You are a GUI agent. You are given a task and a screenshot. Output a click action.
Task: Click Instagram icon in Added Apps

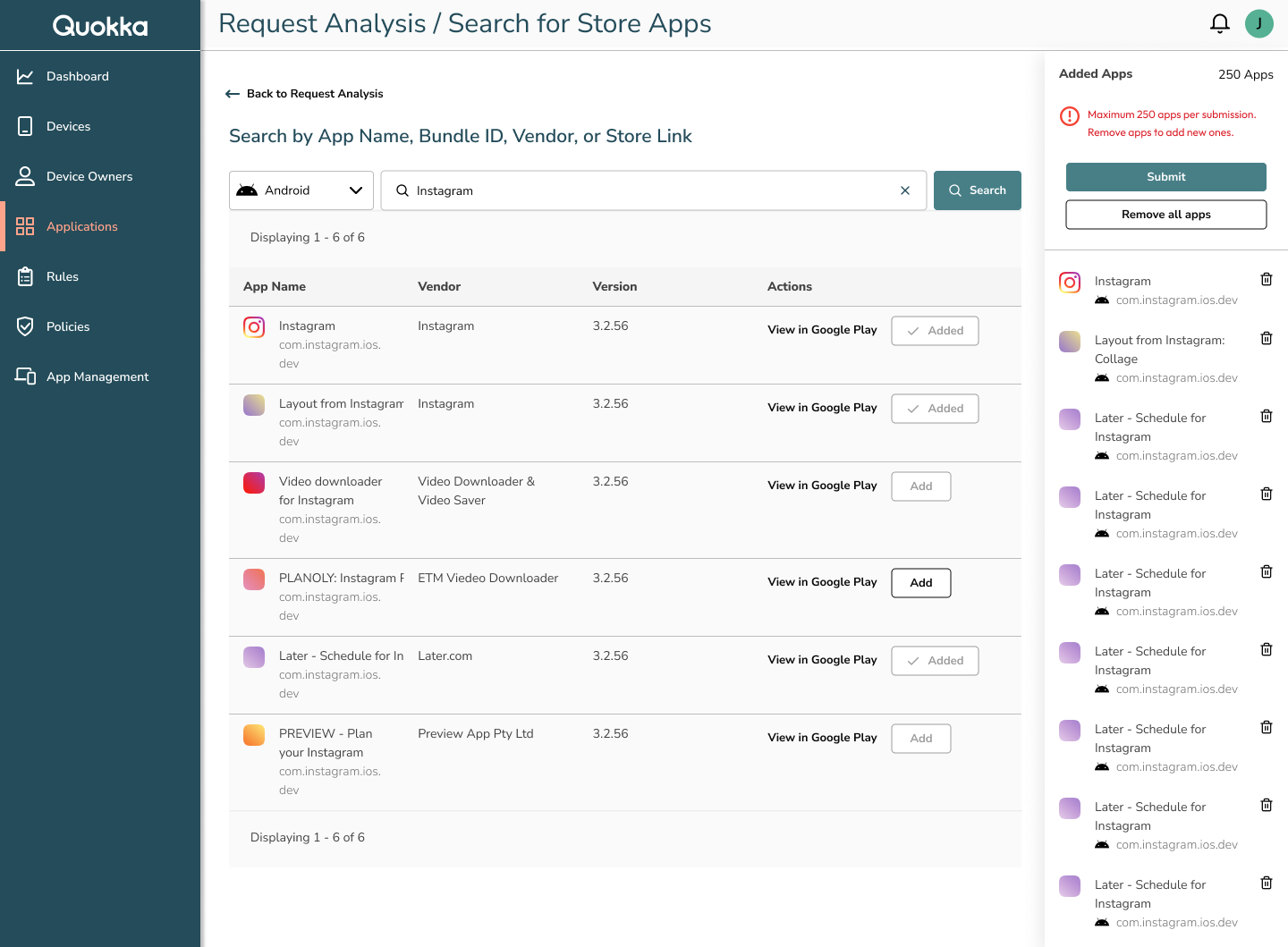1070,283
